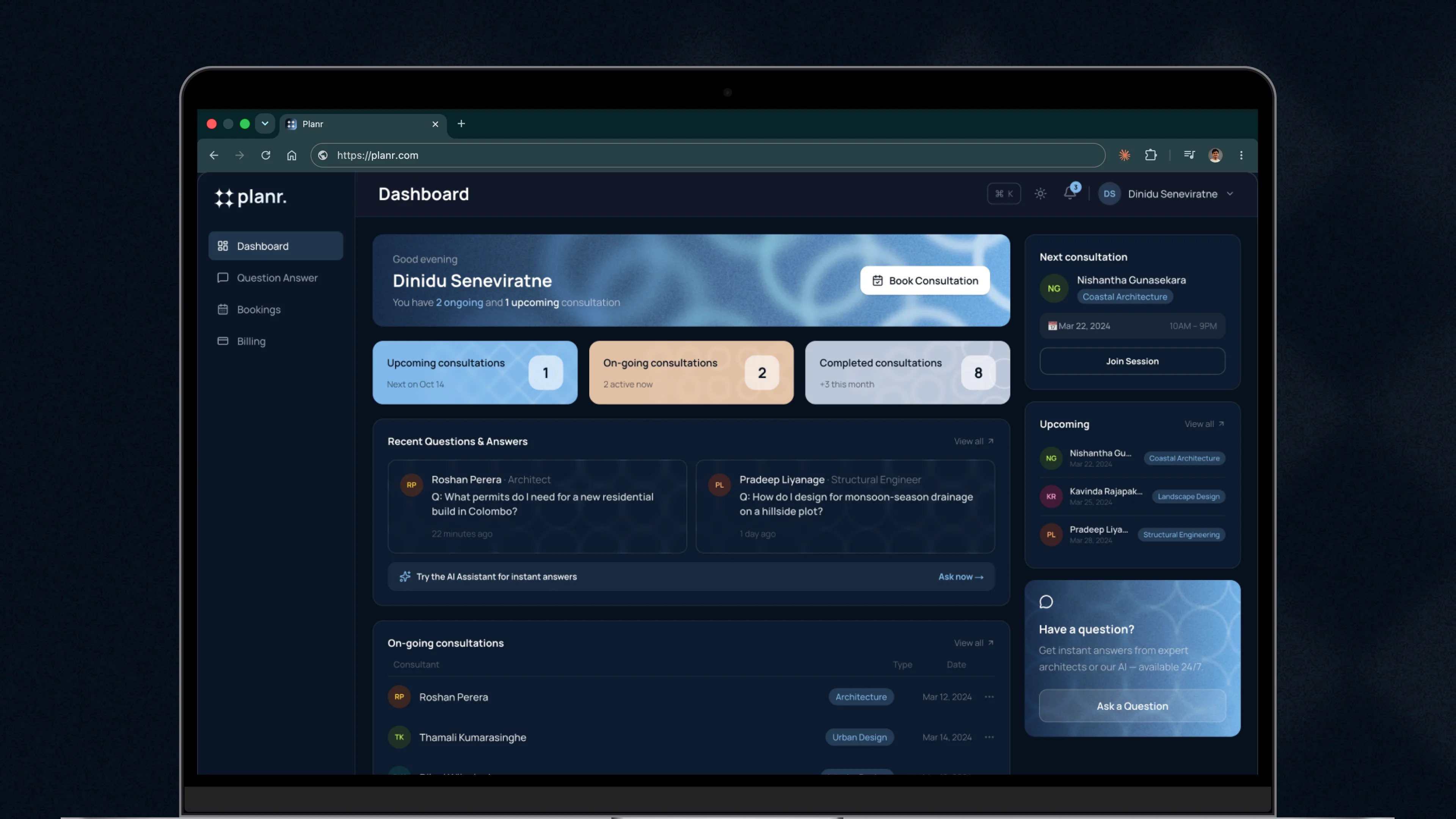
Task: Open browser three-dot menu
Action: pyautogui.click(x=1241, y=155)
